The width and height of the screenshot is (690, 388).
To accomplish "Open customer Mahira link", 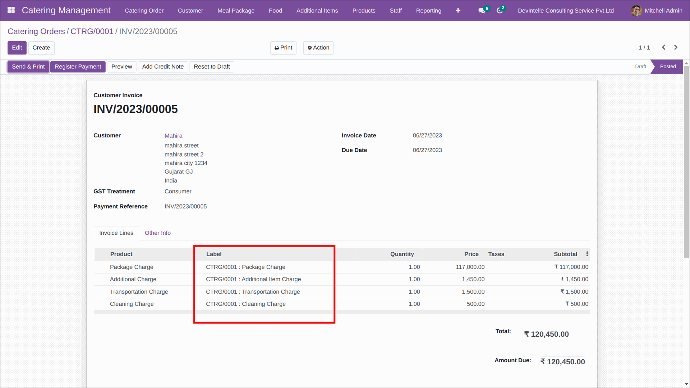I will click(173, 136).
